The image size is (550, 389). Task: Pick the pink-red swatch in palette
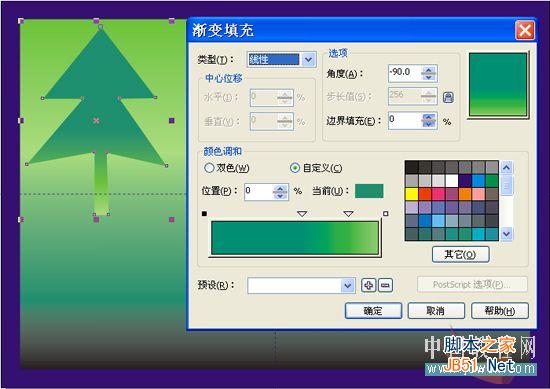click(438, 194)
